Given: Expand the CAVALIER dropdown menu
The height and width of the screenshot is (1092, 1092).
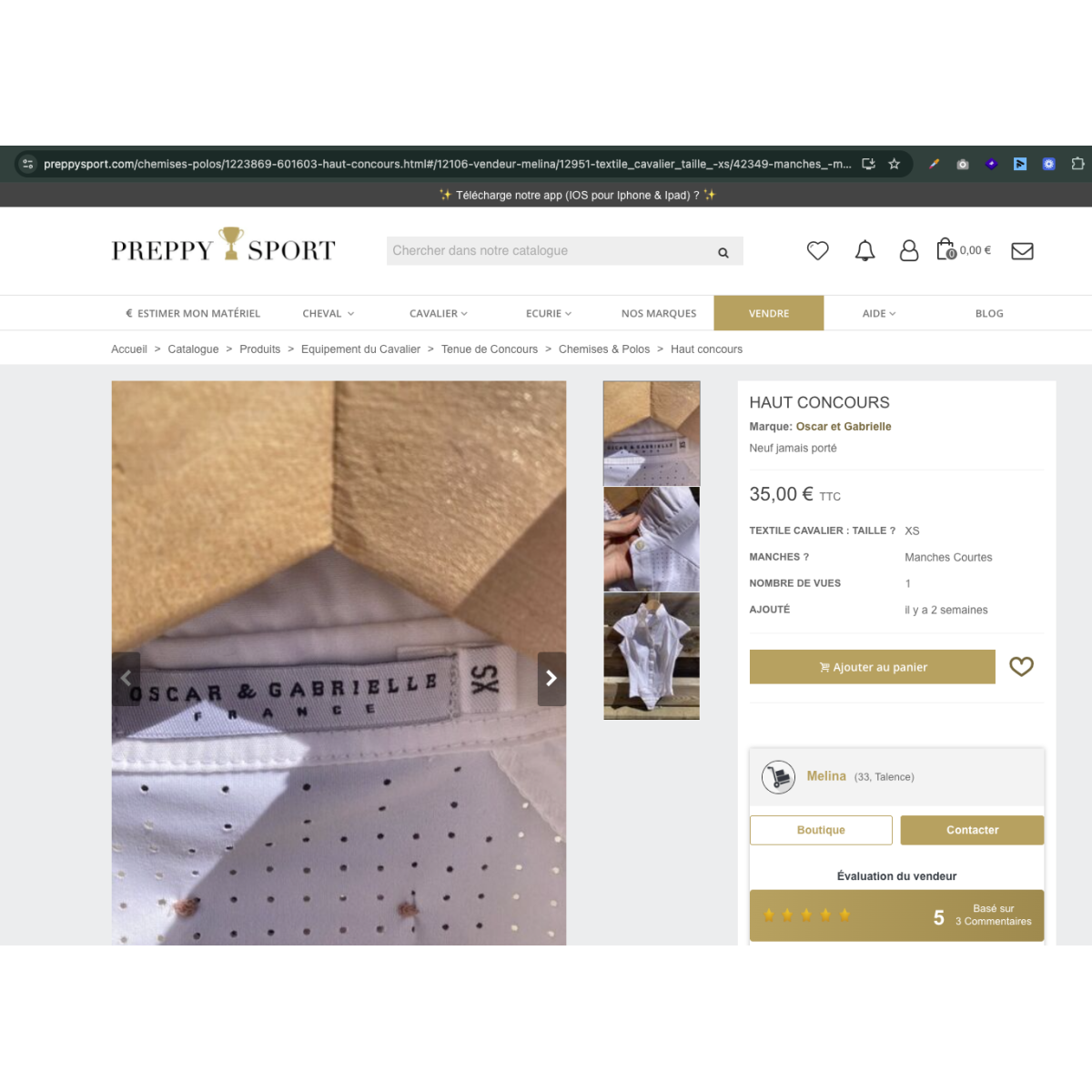Looking at the screenshot, I should click(x=439, y=313).
